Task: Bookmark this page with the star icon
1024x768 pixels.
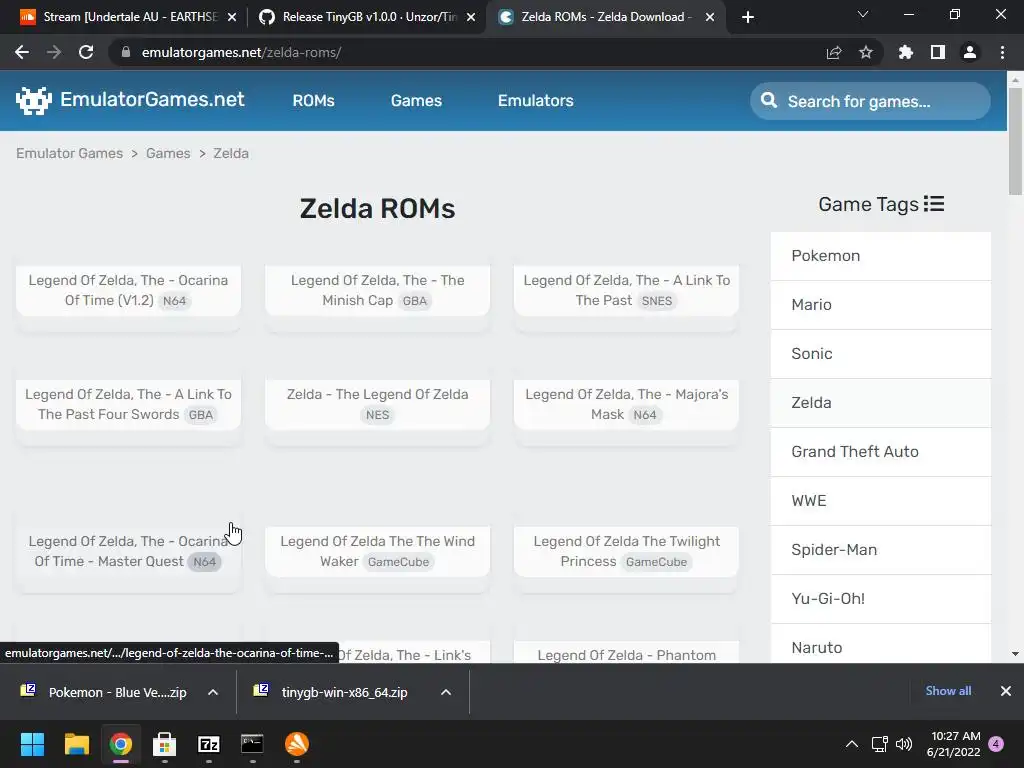Action: point(866,52)
